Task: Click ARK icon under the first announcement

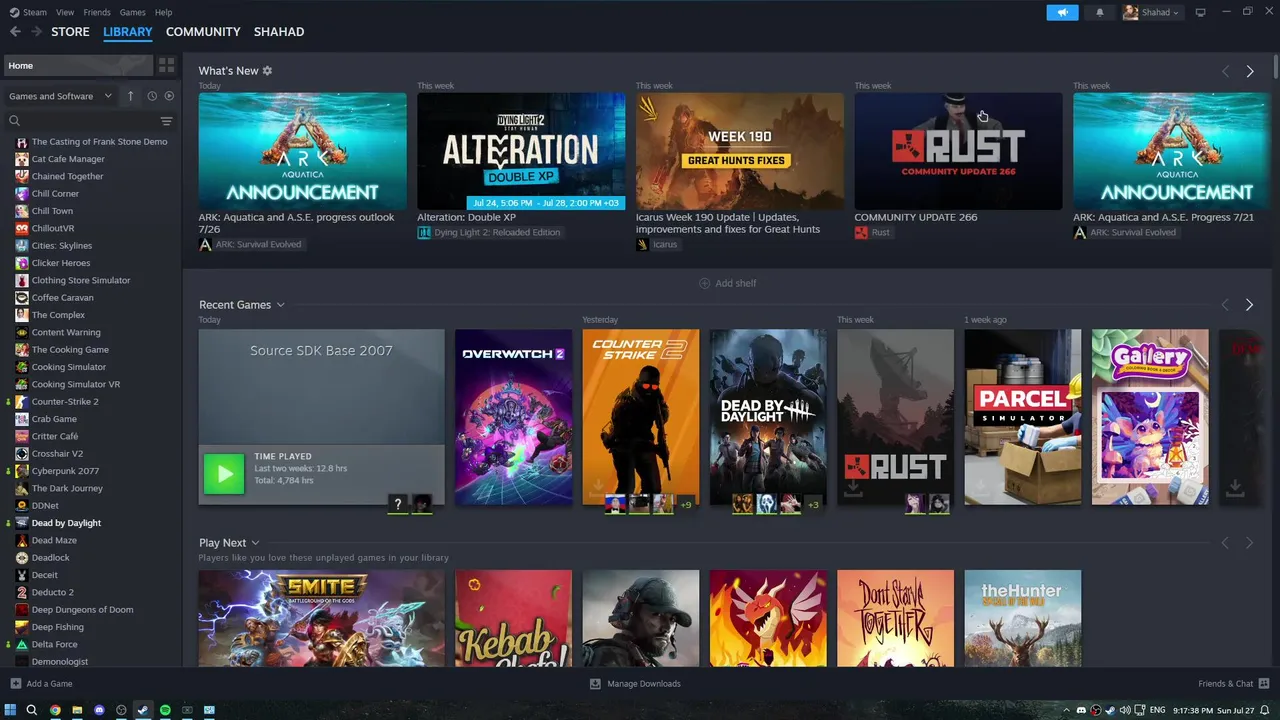Action: coord(206,244)
